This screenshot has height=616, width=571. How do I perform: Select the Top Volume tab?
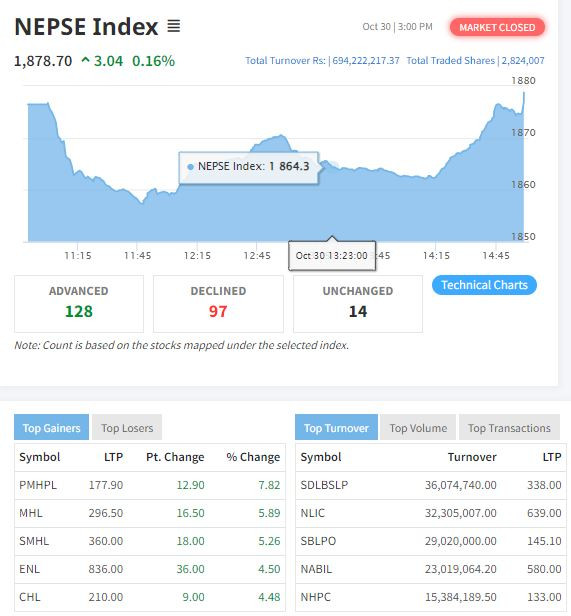click(418, 428)
